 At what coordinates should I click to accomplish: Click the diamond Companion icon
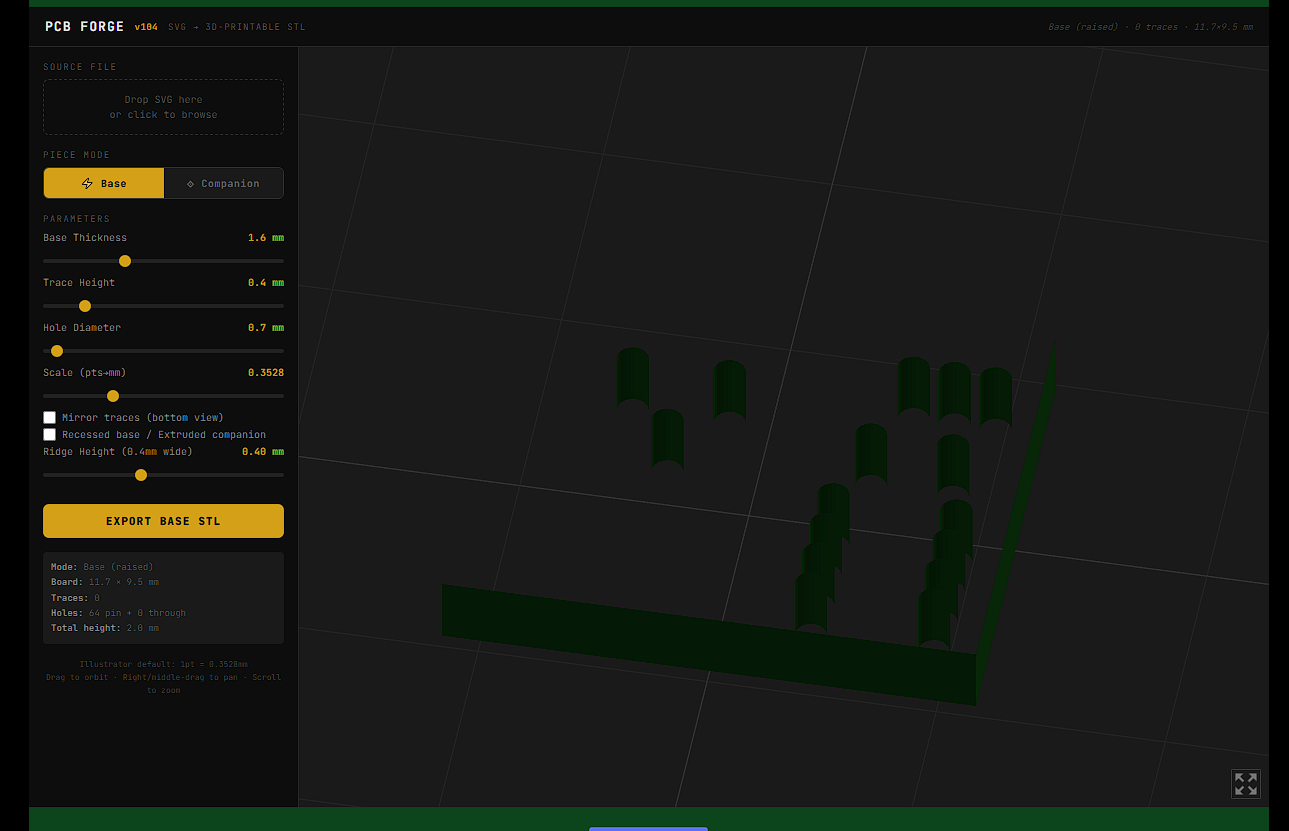190,184
